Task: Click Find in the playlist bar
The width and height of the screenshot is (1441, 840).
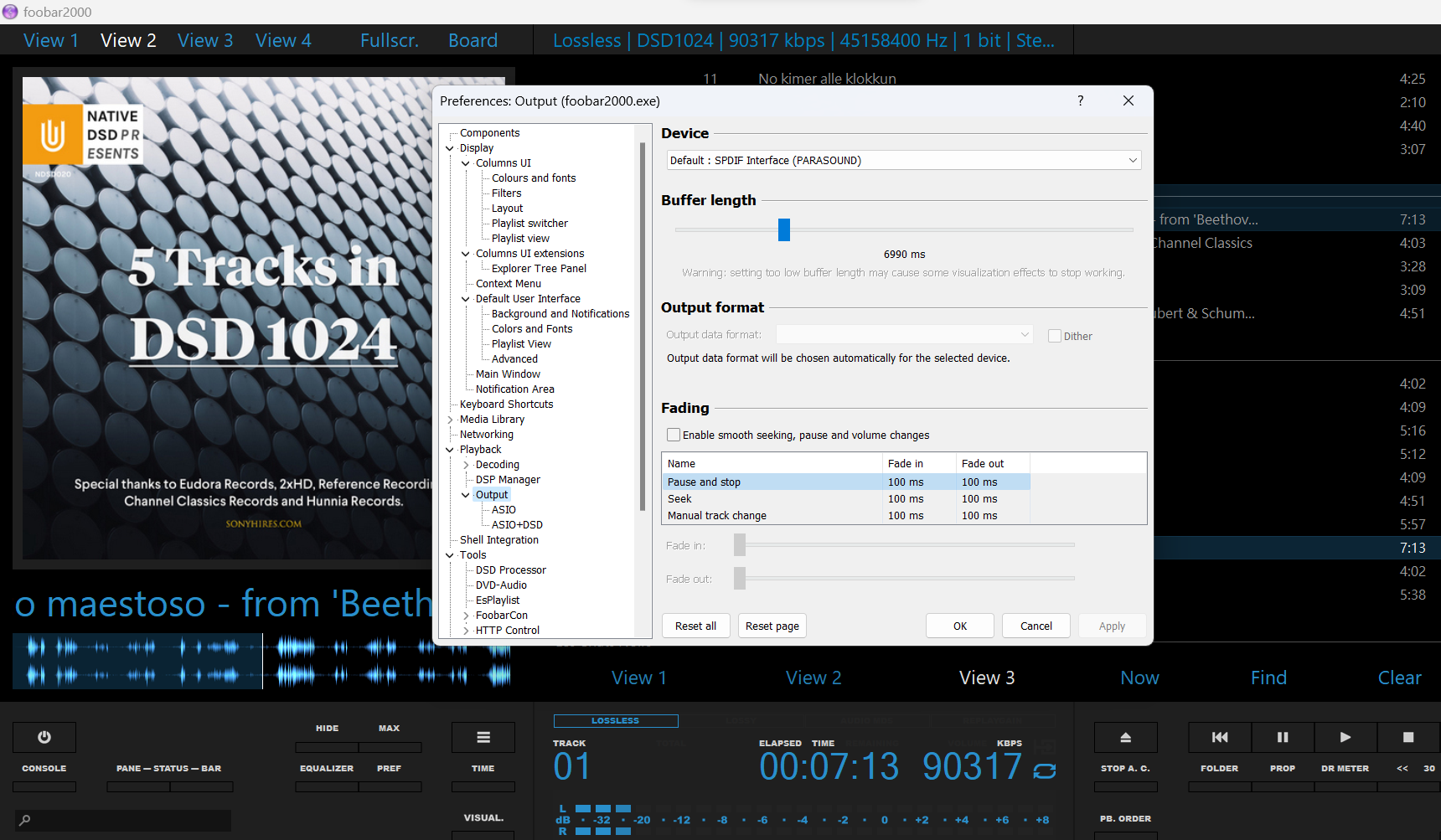Action: (x=1268, y=678)
